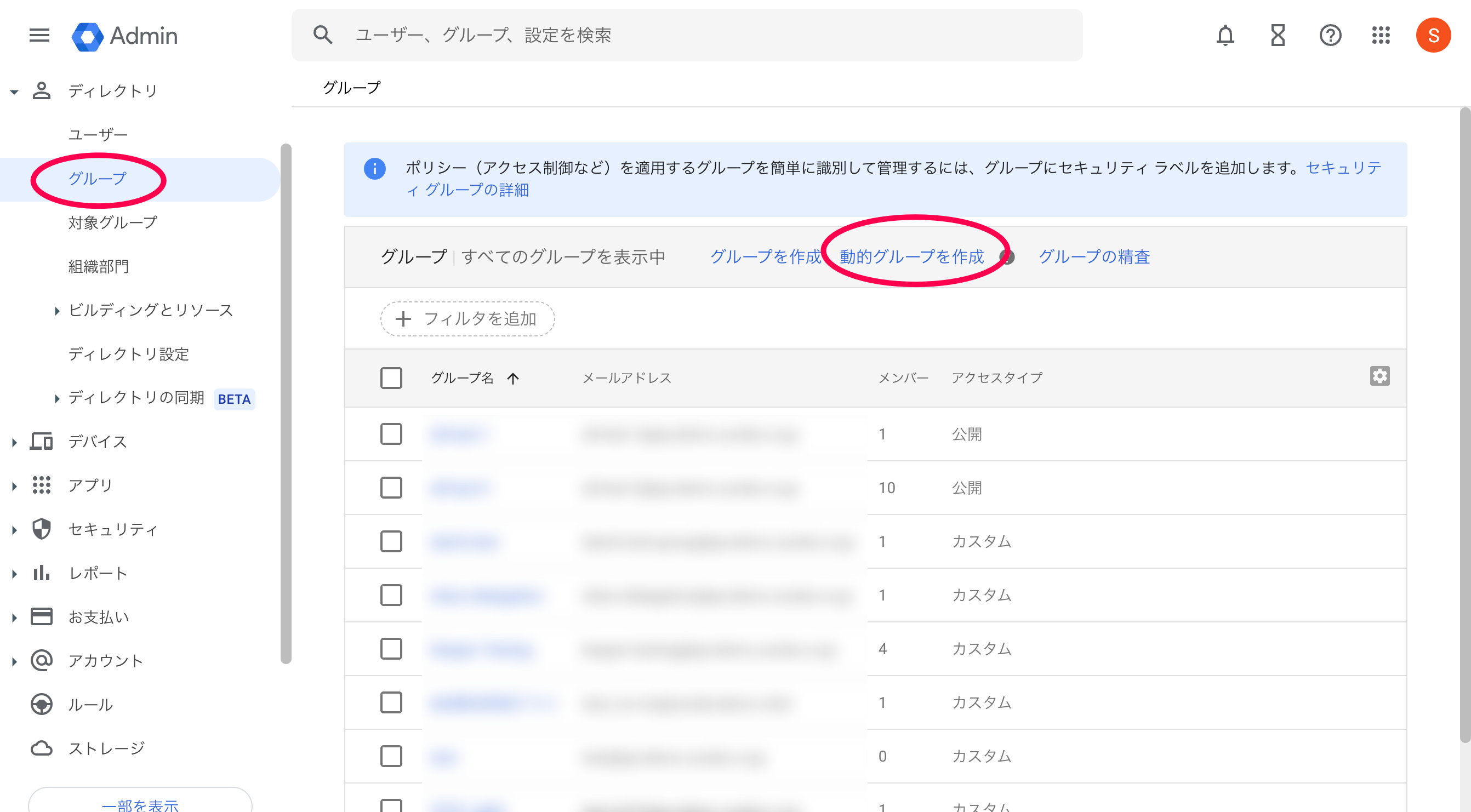Open ユーザー in the sidebar
This screenshot has width=1471, height=812.
point(98,135)
